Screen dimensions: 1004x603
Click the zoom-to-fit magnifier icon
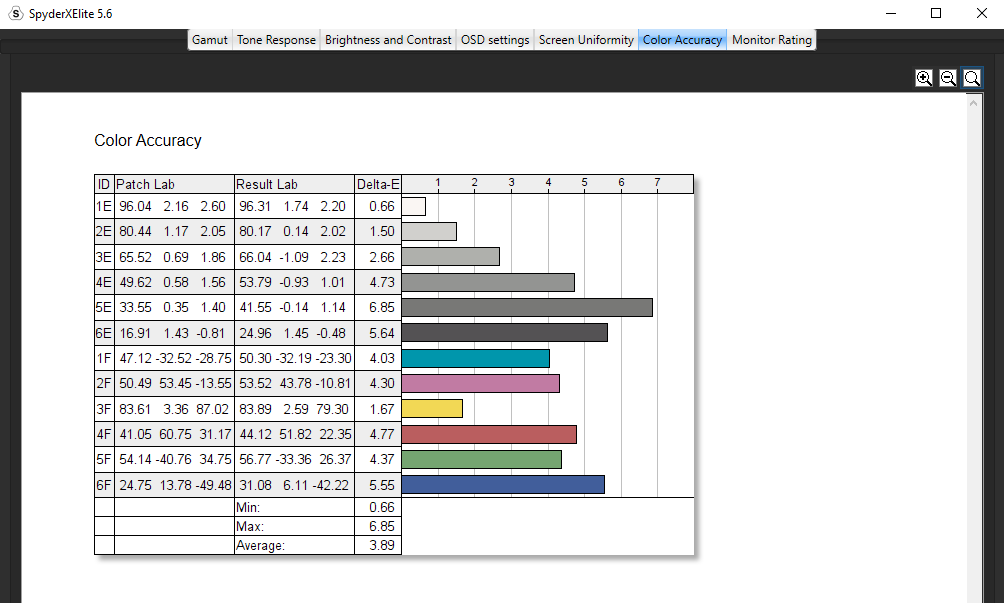tap(972, 78)
